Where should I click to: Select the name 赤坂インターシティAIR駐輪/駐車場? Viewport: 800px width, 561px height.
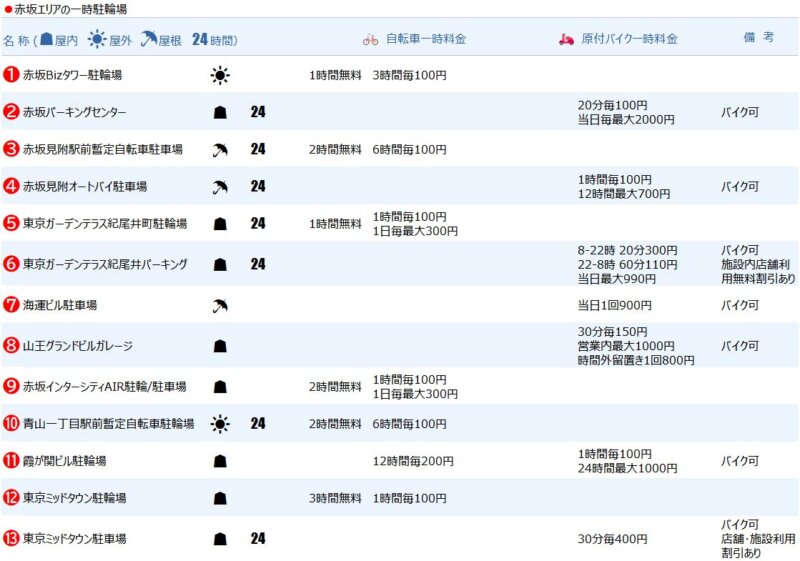[105, 387]
